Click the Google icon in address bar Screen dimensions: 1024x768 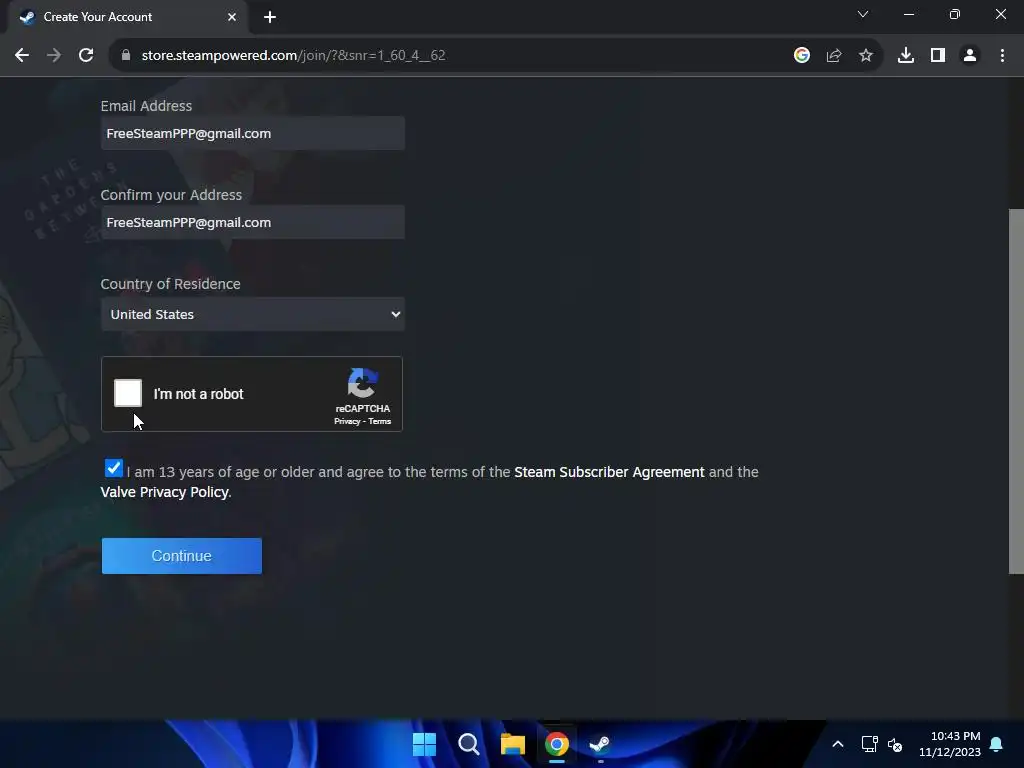click(x=802, y=56)
